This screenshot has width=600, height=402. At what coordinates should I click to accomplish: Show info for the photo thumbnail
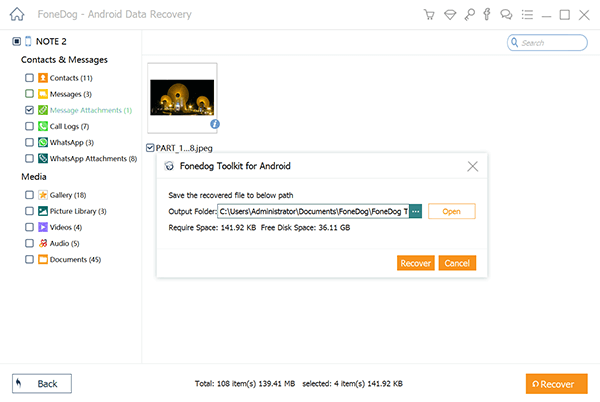coord(215,124)
